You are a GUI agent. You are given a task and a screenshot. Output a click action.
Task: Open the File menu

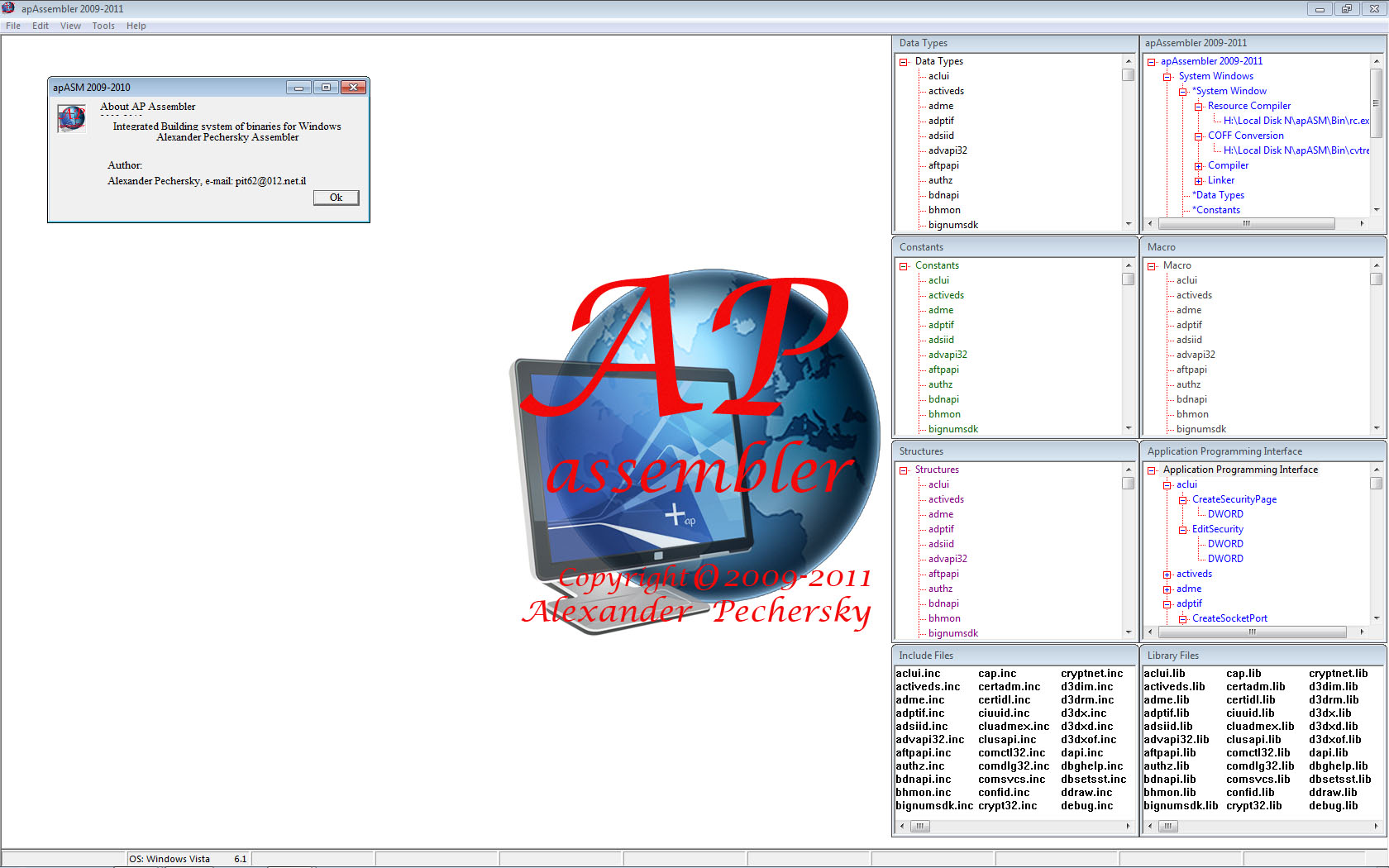click(x=13, y=26)
